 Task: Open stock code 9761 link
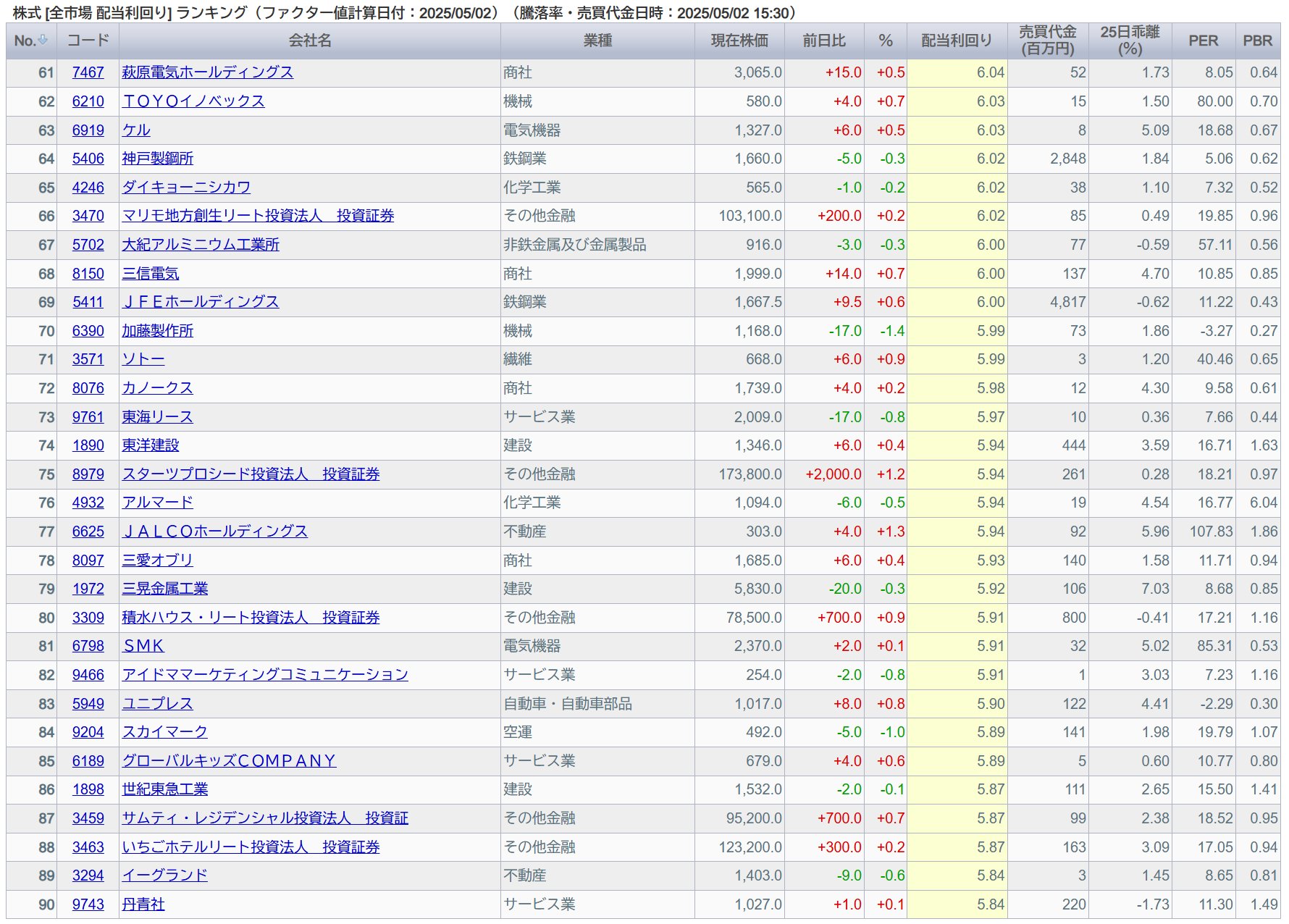click(x=88, y=417)
